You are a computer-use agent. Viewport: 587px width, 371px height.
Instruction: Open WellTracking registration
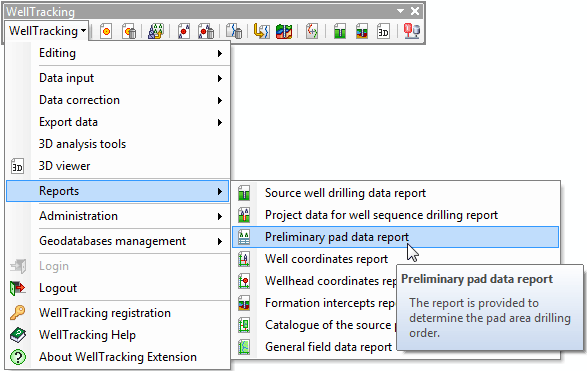click(x=118, y=313)
